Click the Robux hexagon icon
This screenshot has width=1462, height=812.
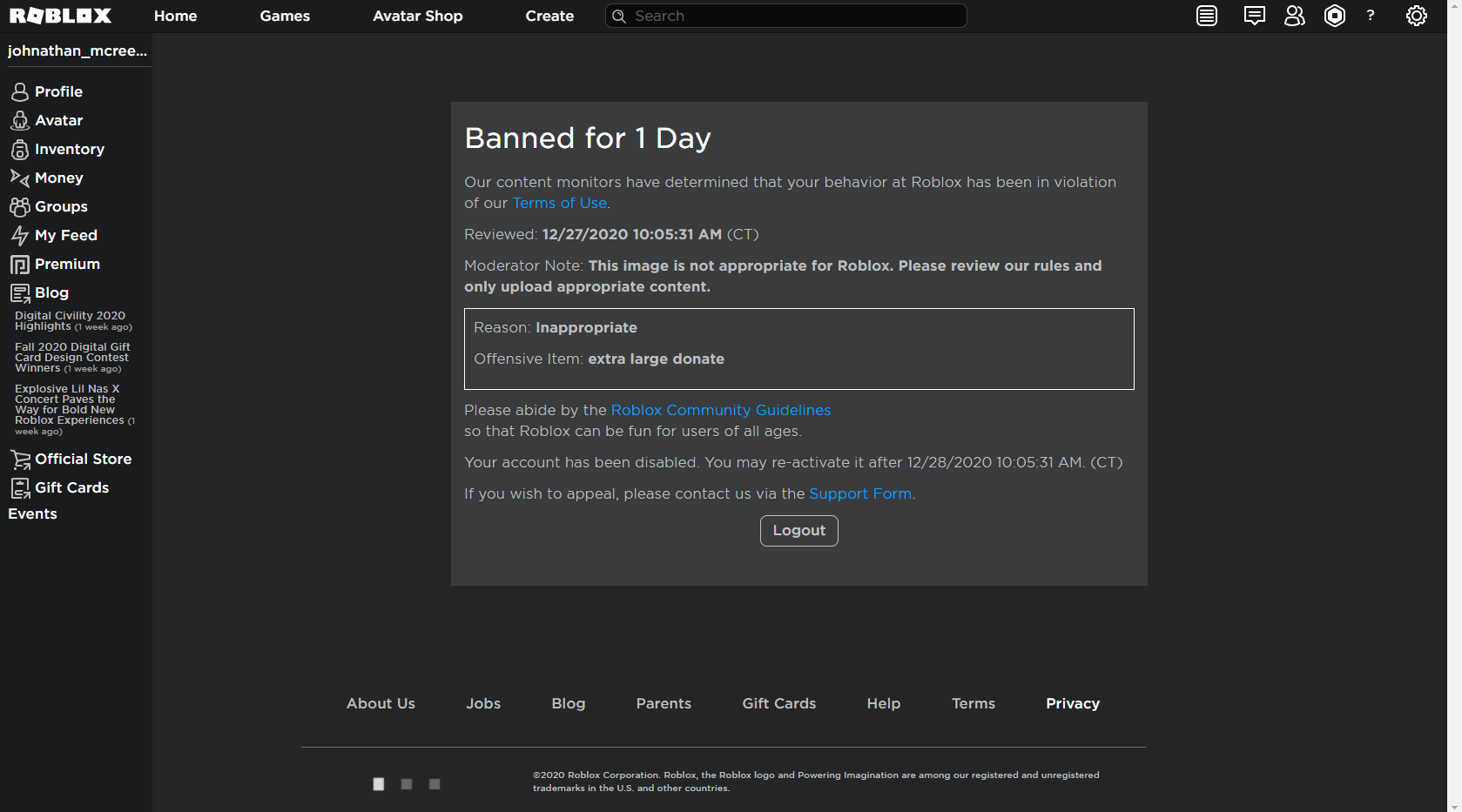point(1335,16)
